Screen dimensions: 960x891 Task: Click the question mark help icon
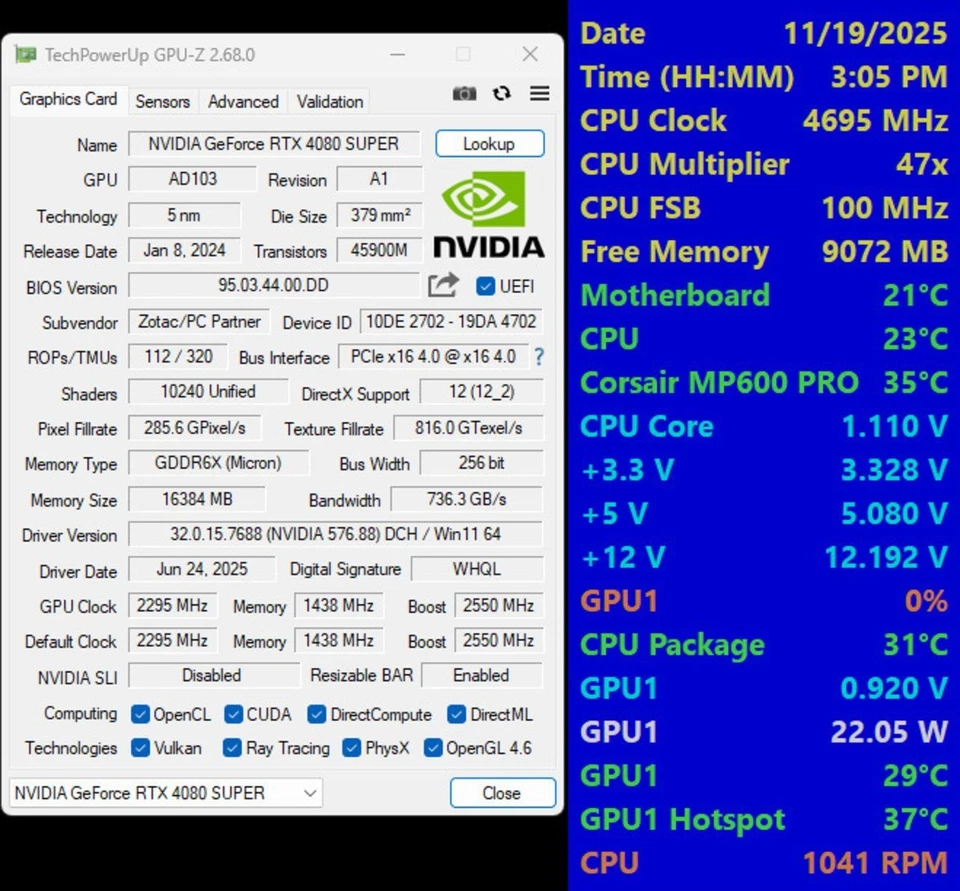pyautogui.click(x=539, y=357)
